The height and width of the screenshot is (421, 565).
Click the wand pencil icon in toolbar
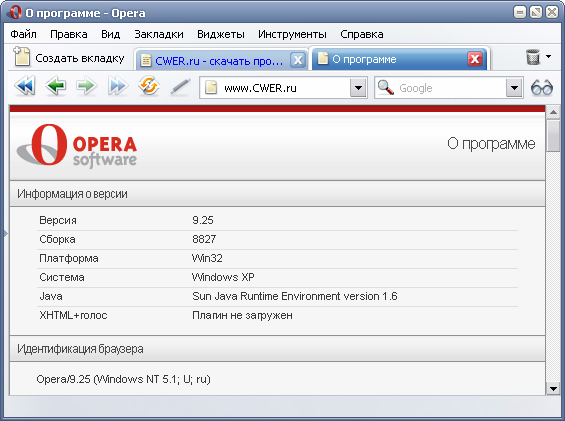(180, 87)
